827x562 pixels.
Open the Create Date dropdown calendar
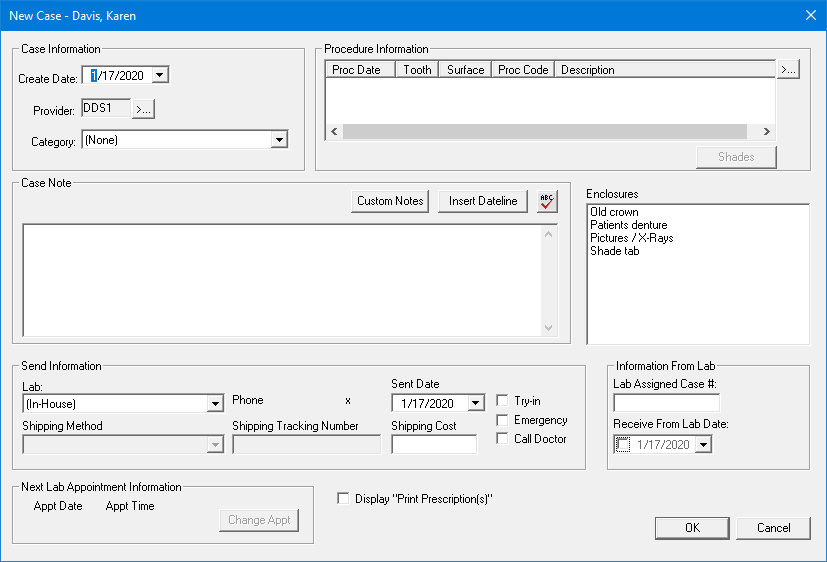(x=161, y=75)
